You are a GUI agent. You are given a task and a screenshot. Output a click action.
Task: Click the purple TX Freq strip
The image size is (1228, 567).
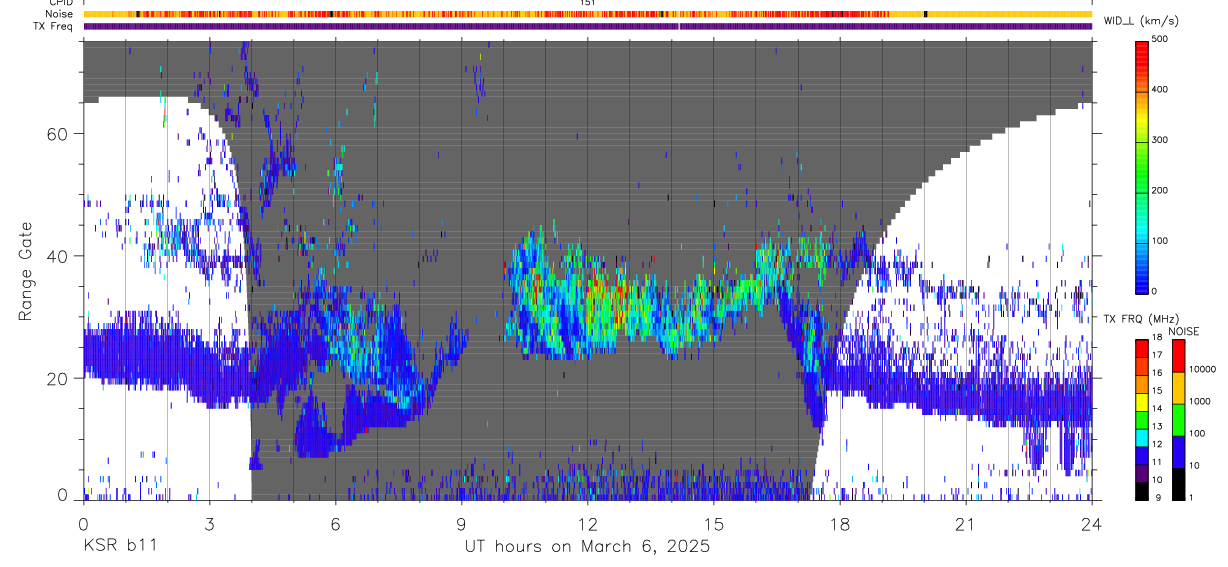pyautogui.click(x=587, y=26)
